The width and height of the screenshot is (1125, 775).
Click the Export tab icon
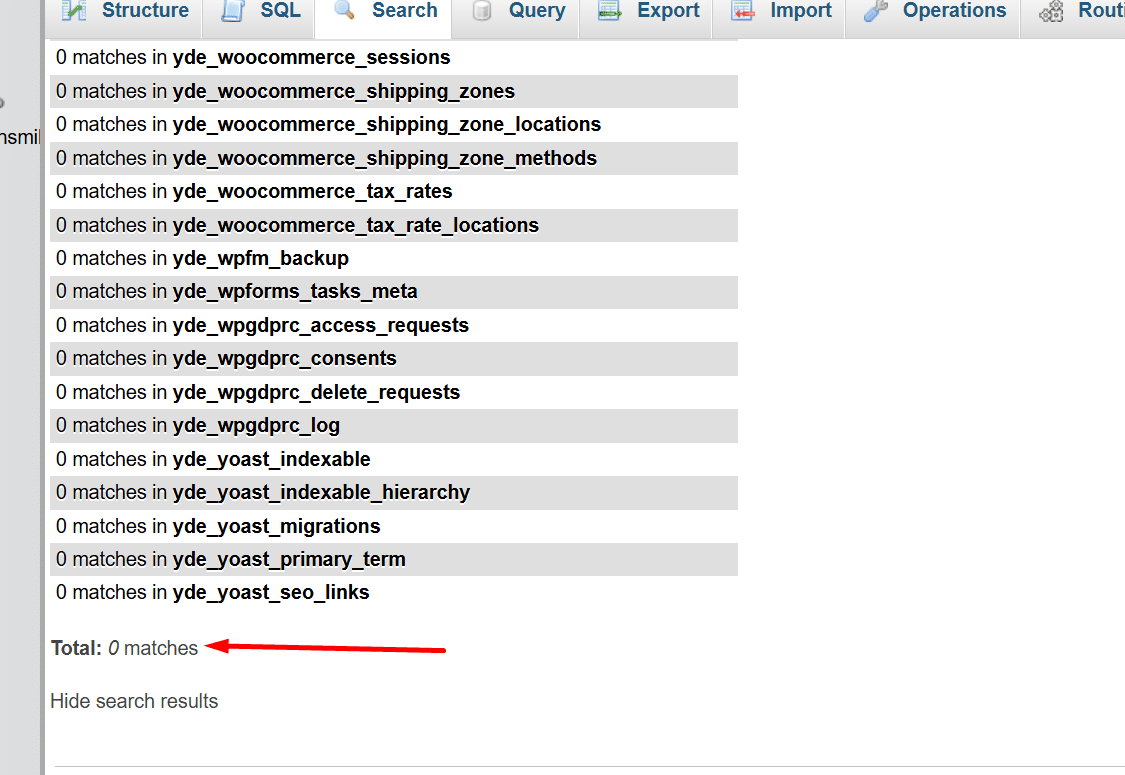tap(610, 10)
